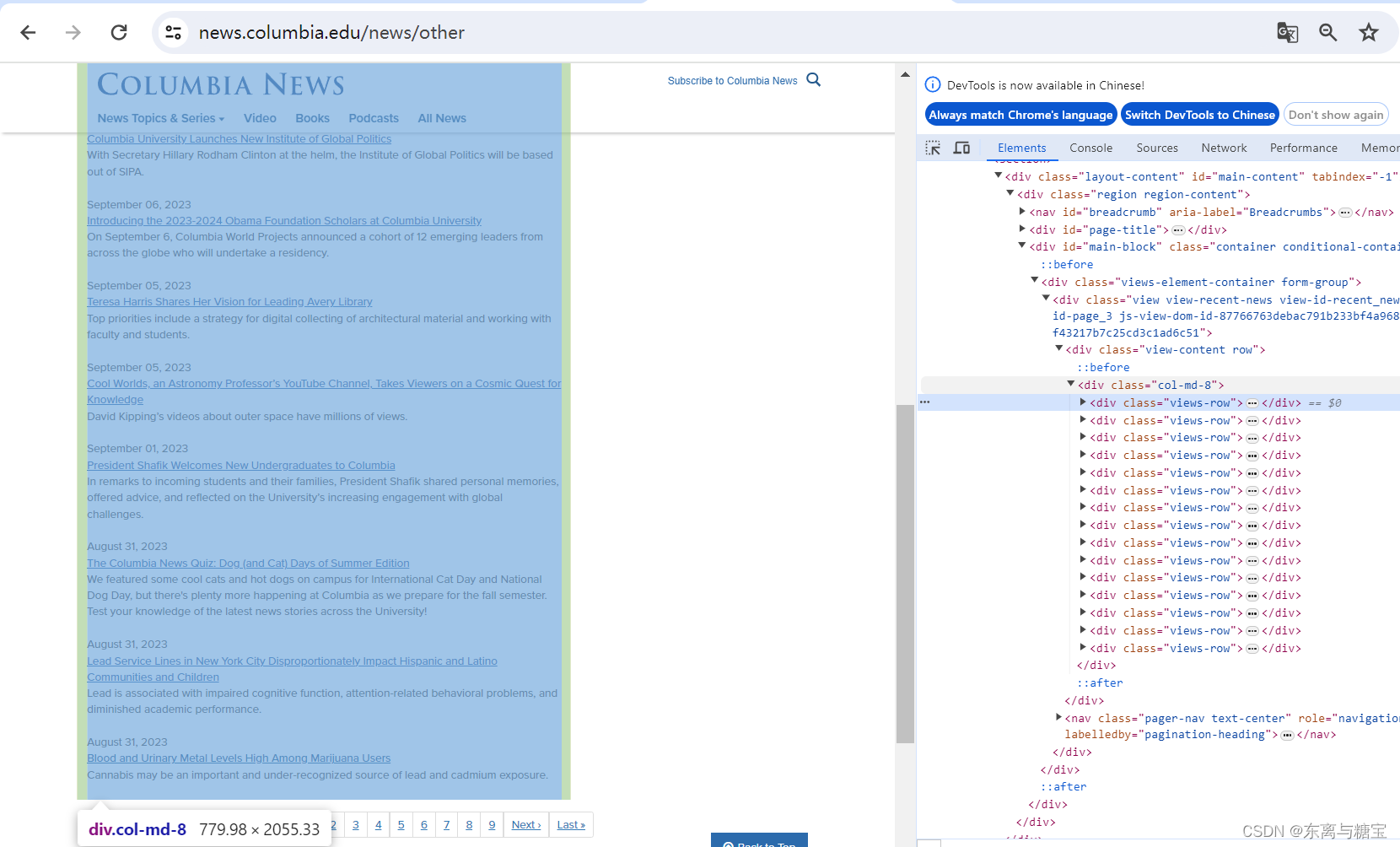Click address bar URL news.columbia.edu/news/other

[x=331, y=32]
